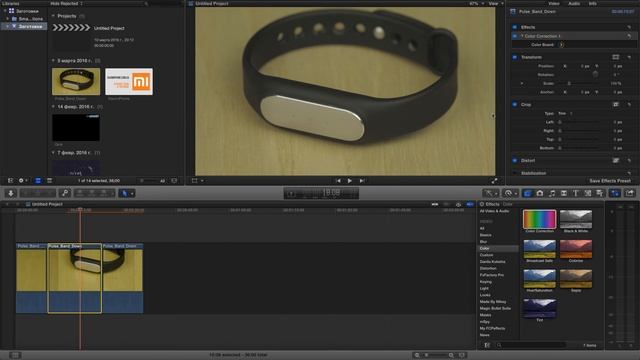
Task: Open the Retime speedometer menu
Action: click(x=510, y=193)
